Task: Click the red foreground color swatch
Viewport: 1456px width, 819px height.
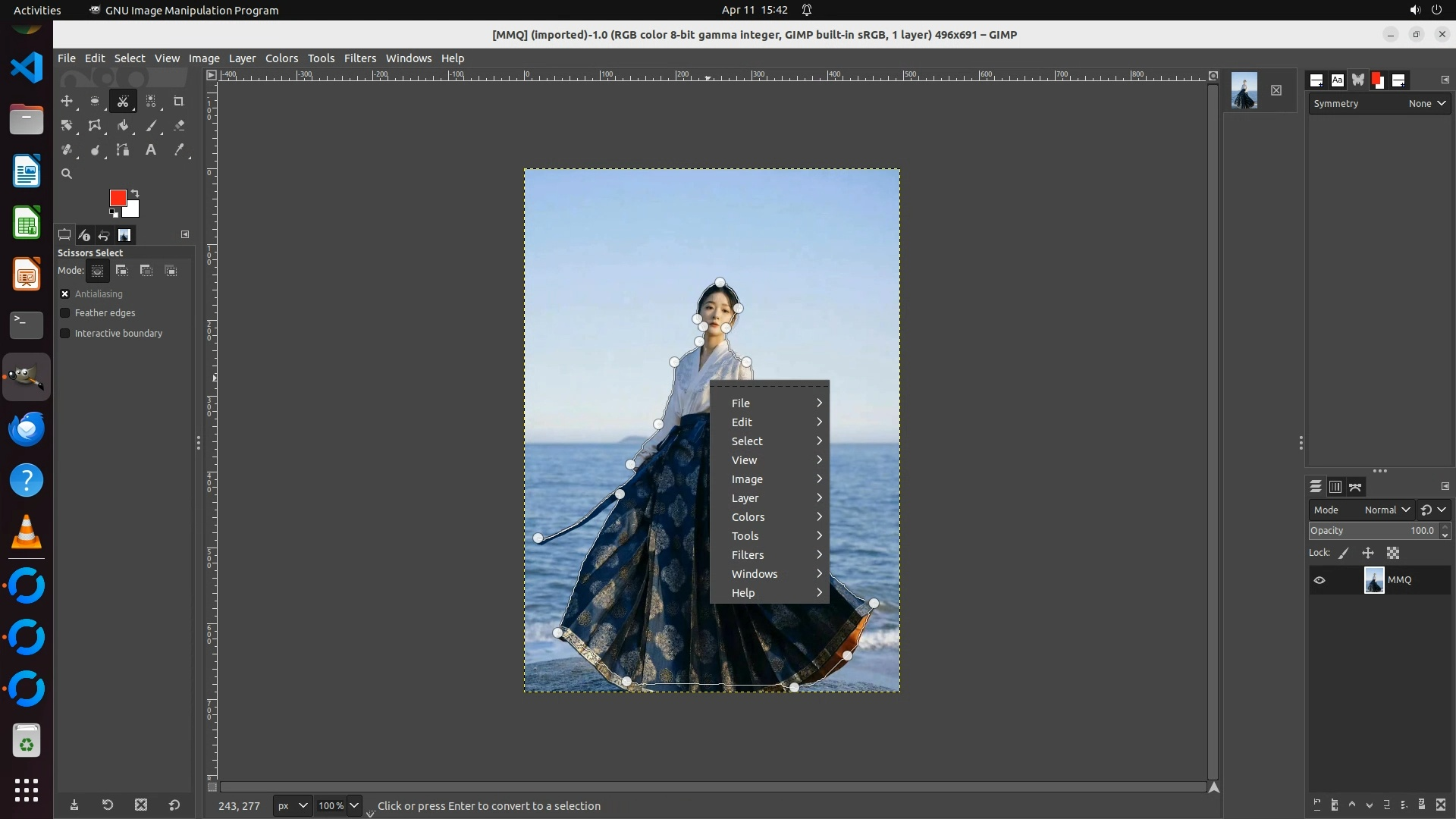Action: 117,198
